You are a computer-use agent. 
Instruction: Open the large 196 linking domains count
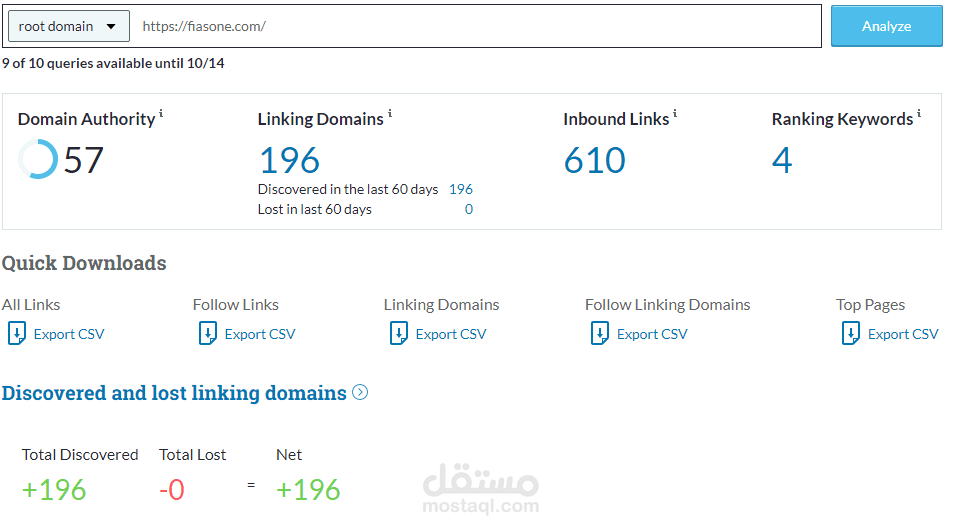pyautogui.click(x=289, y=160)
